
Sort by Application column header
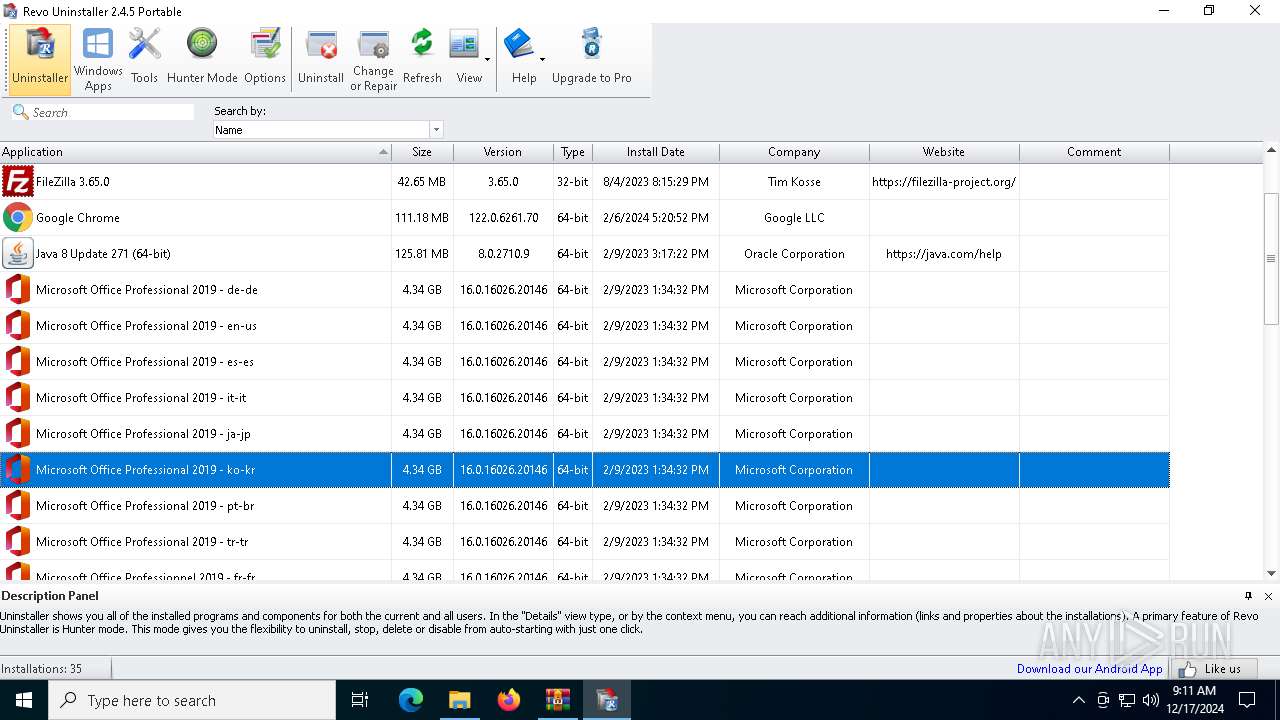click(195, 152)
